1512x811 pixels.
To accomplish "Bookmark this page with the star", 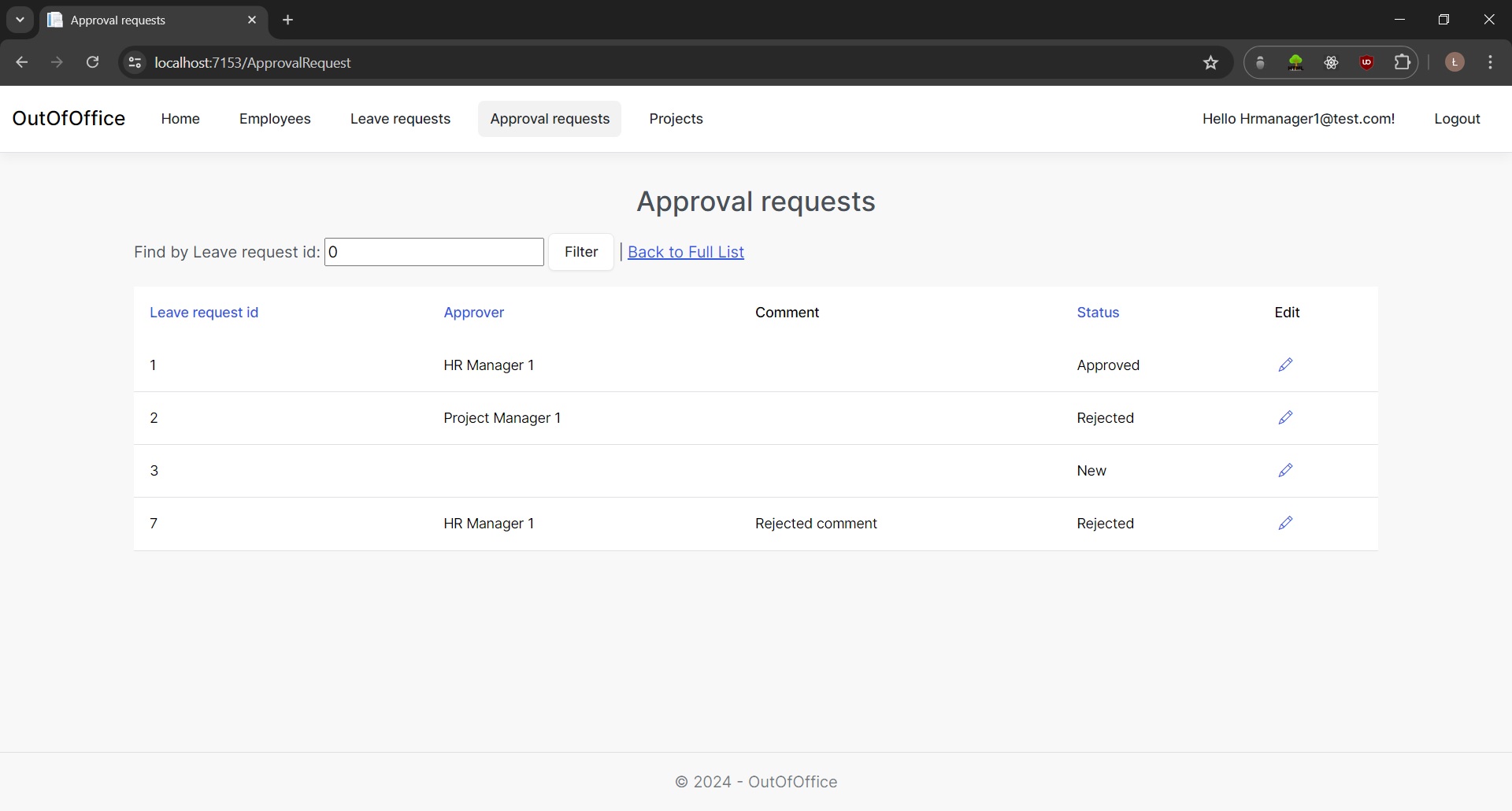I will [1210, 62].
